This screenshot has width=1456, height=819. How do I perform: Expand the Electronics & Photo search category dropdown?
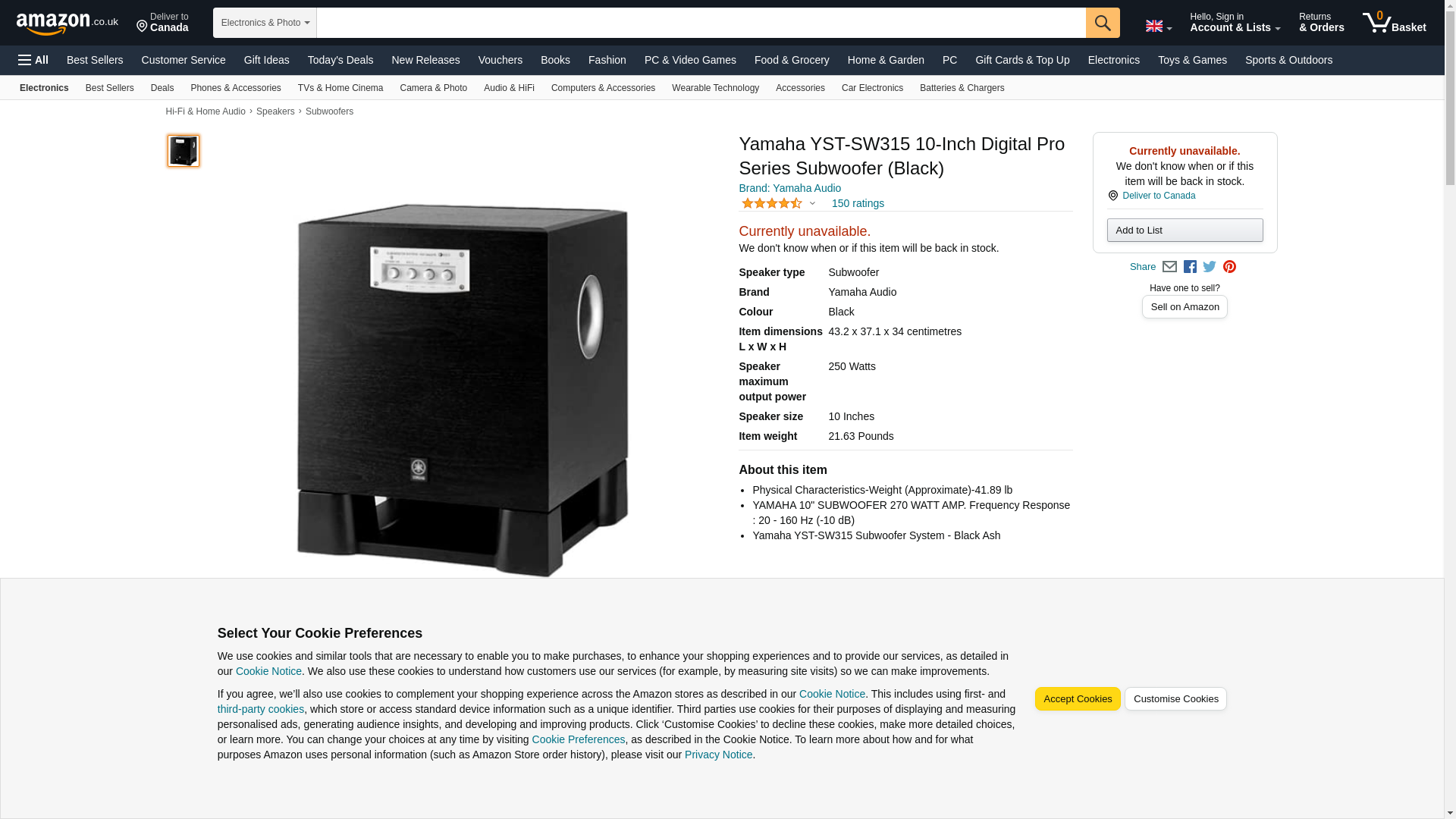265,23
